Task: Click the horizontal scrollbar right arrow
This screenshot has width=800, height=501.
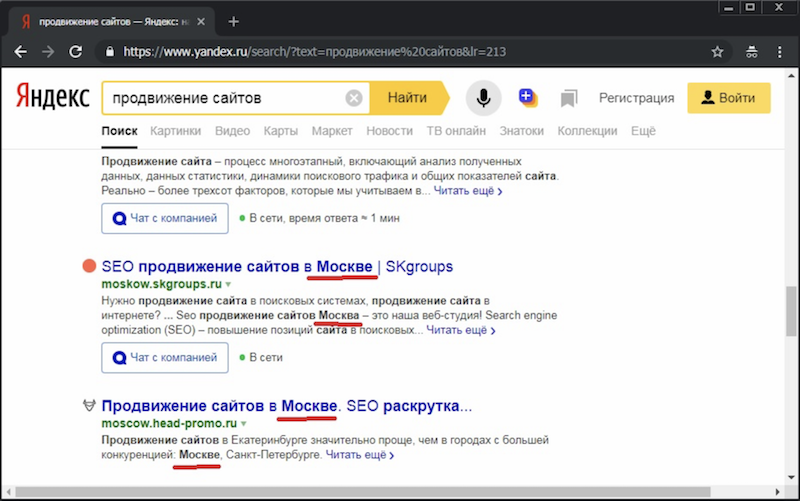Action: pos(777,492)
